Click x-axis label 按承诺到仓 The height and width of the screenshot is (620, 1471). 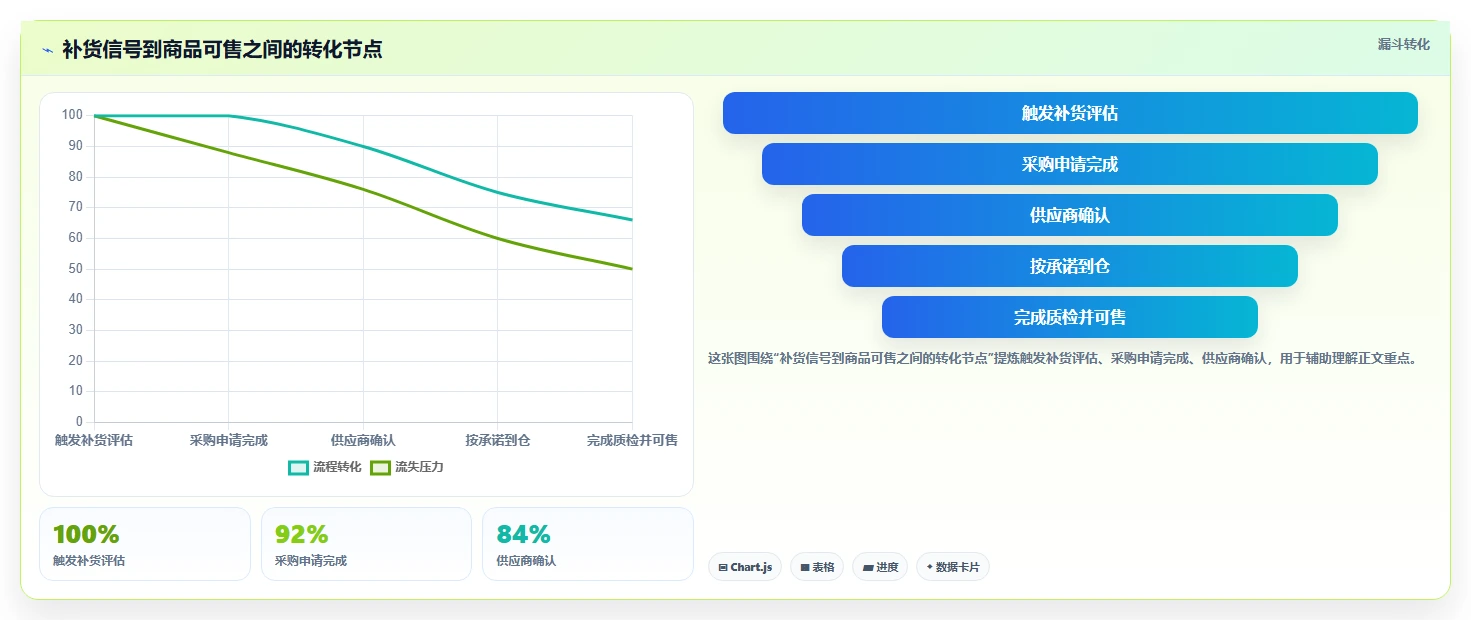tap(498, 440)
